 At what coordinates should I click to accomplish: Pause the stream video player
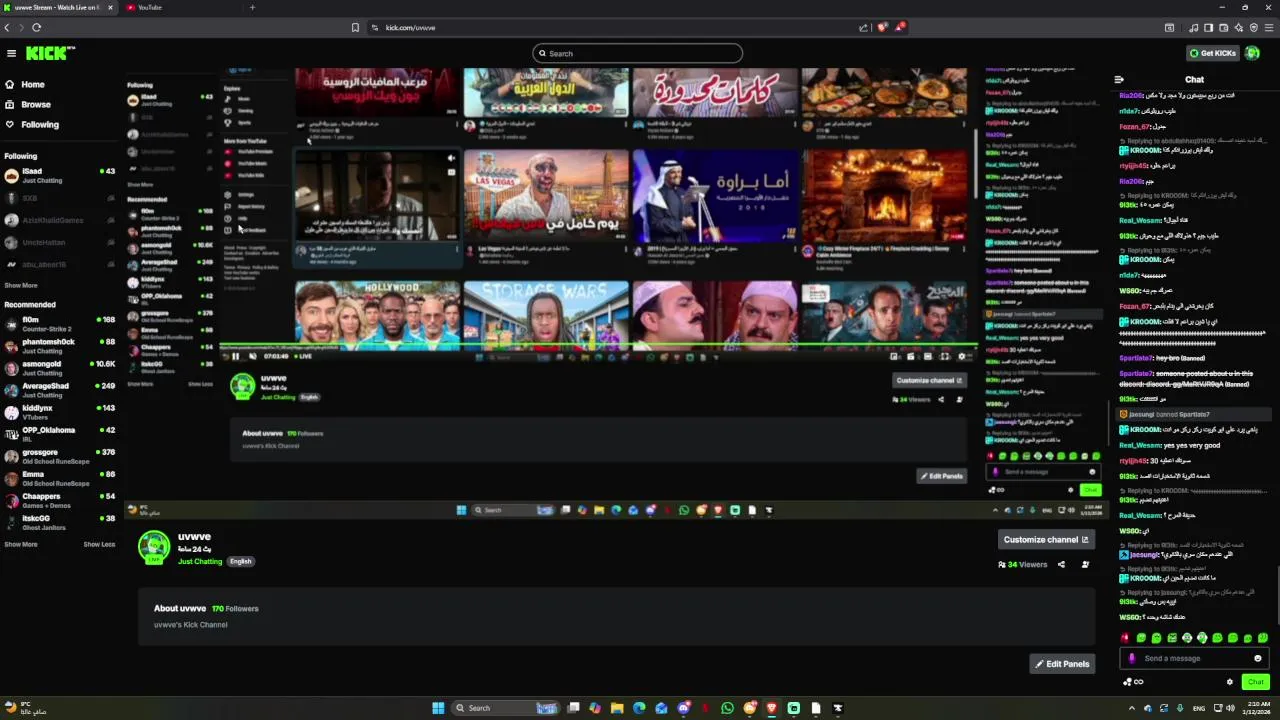point(236,356)
